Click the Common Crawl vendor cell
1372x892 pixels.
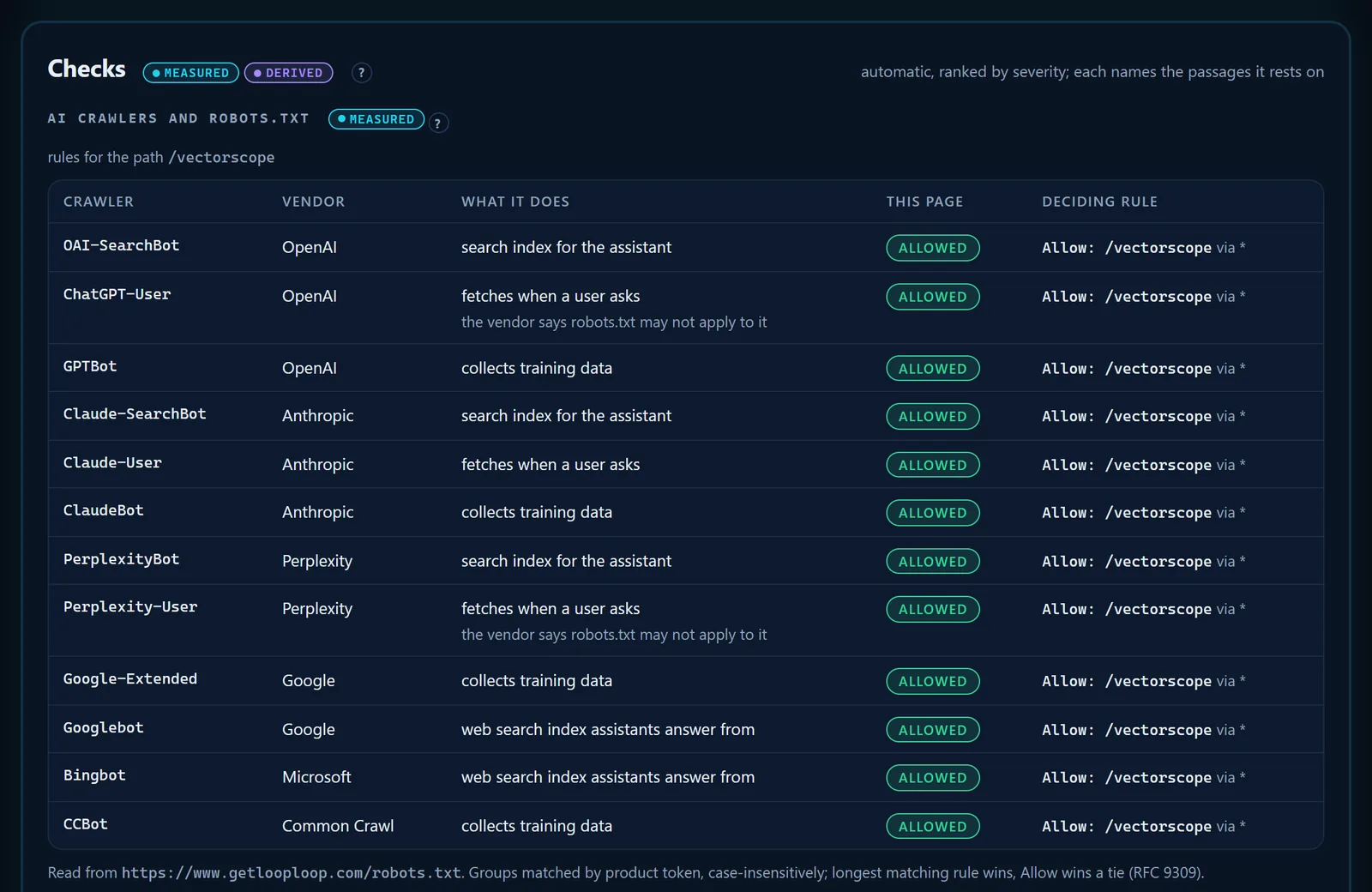(x=338, y=826)
